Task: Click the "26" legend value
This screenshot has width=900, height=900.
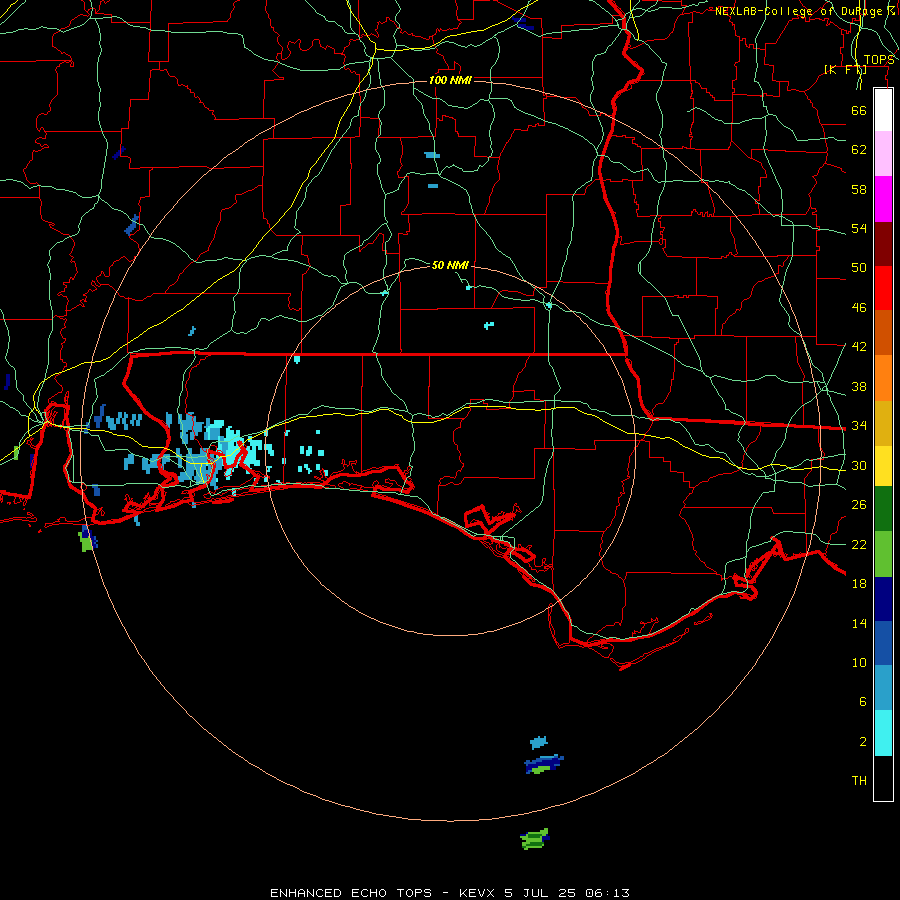Action: [x=859, y=505]
